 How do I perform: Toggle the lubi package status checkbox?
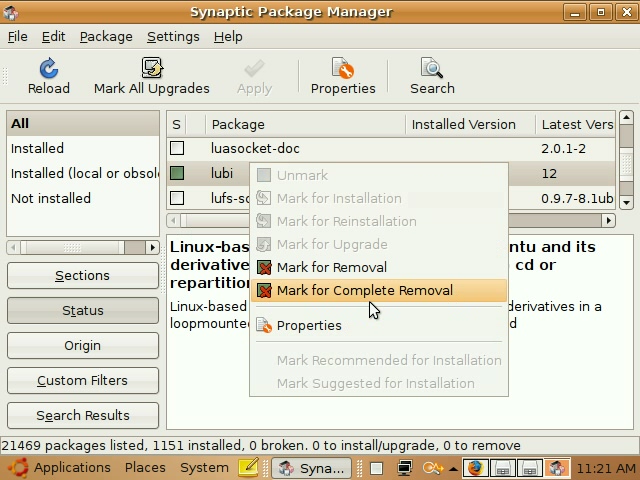pyautogui.click(x=177, y=173)
